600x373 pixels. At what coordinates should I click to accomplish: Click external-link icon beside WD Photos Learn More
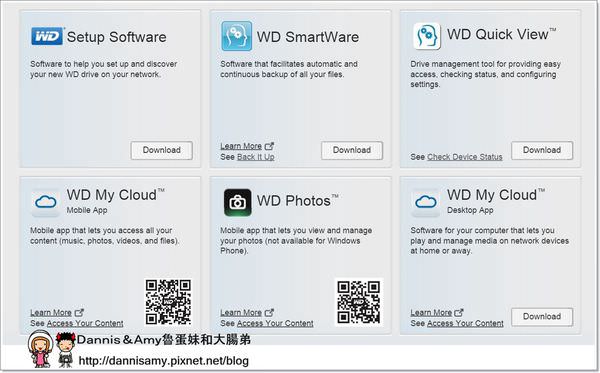269,313
